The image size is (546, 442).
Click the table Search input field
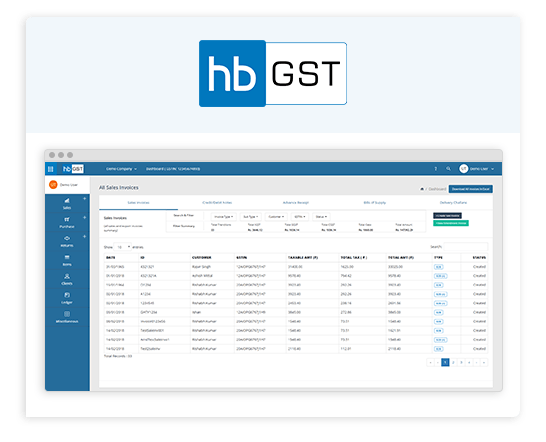(x=466, y=247)
